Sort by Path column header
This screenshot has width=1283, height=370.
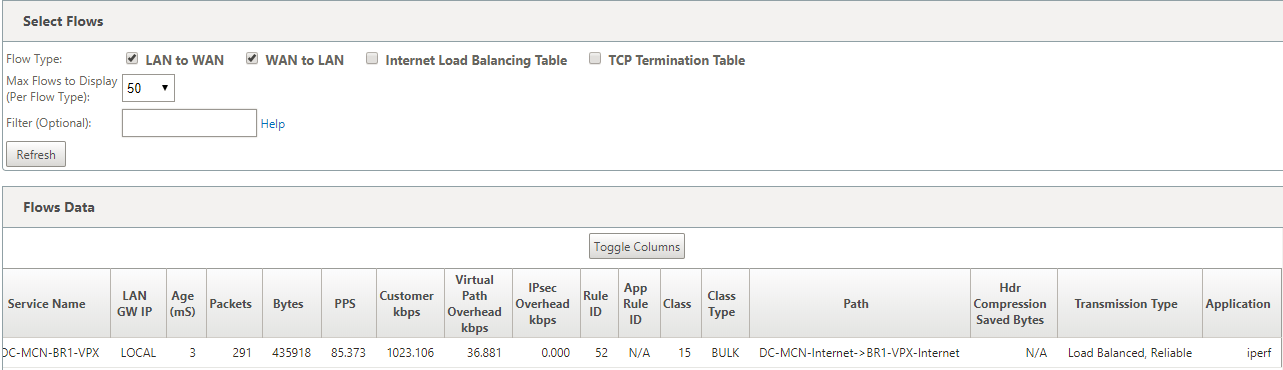point(856,304)
